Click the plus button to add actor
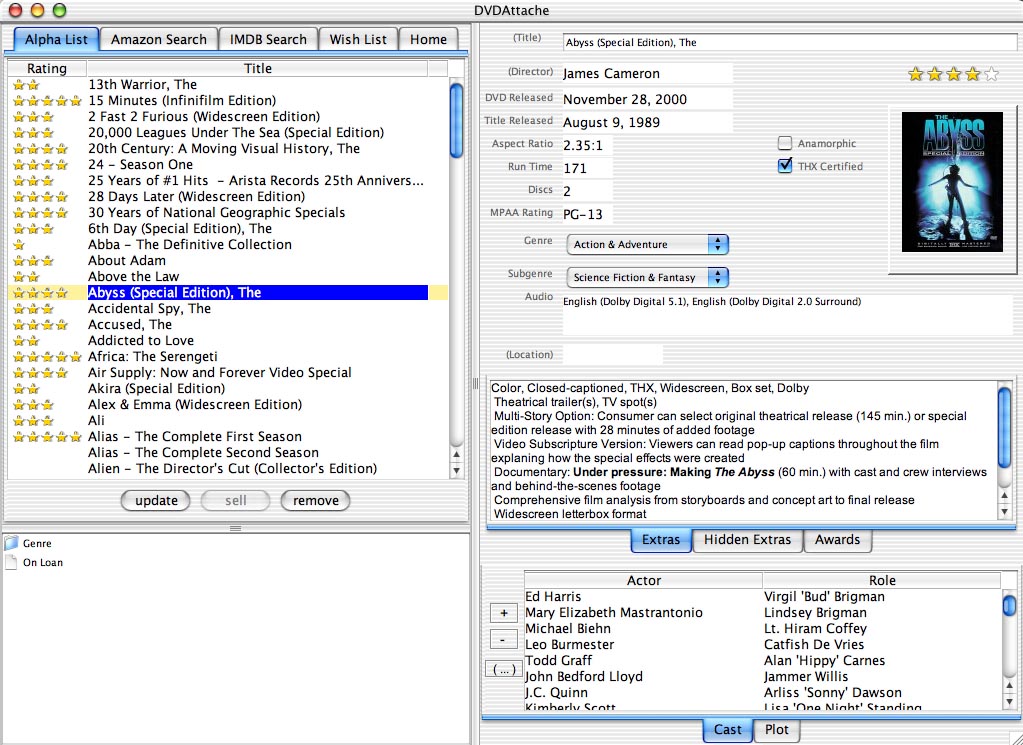 point(503,613)
